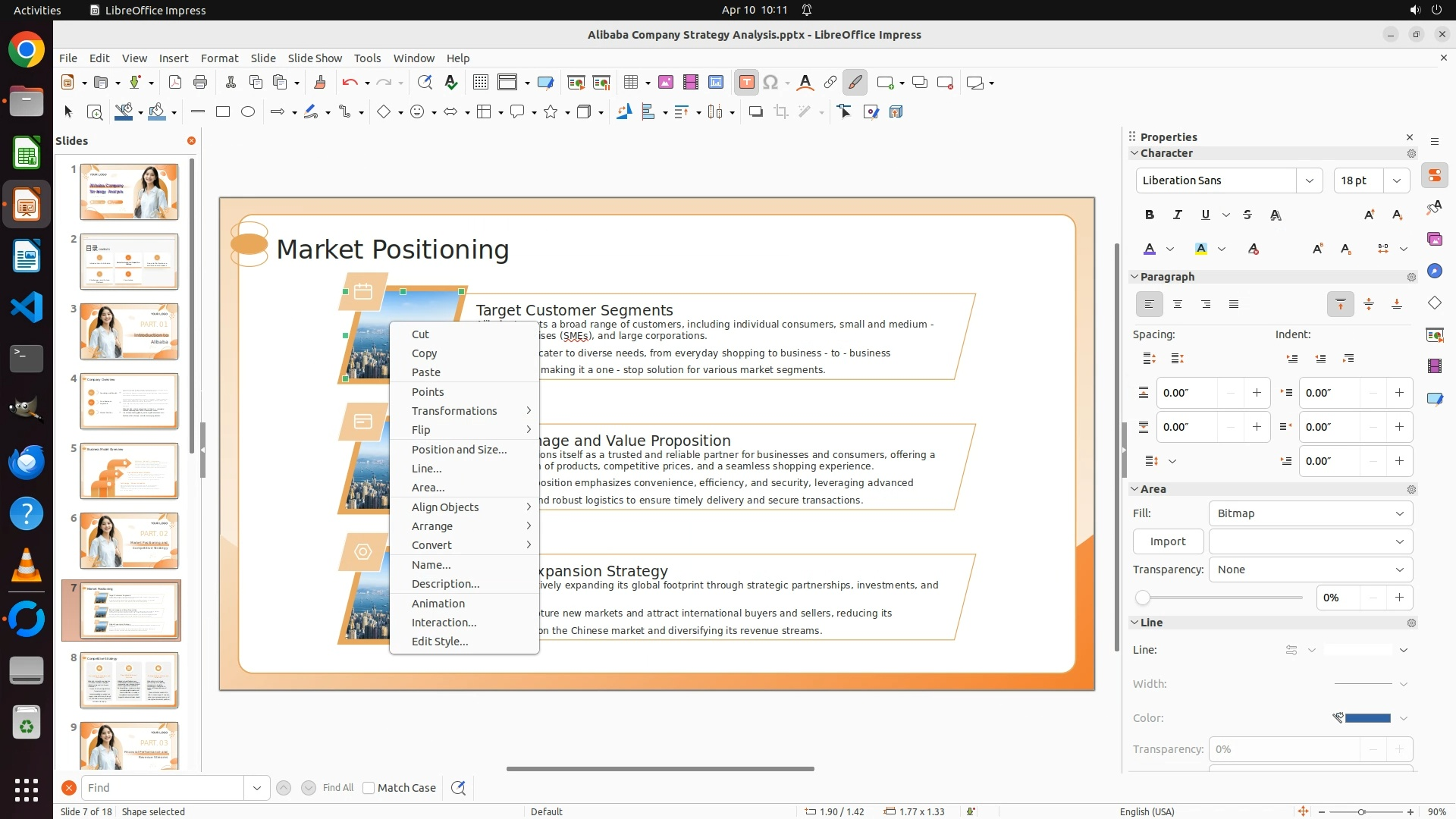Toggle the Display Grid icon
The image size is (1456, 819).
[480, 83]
